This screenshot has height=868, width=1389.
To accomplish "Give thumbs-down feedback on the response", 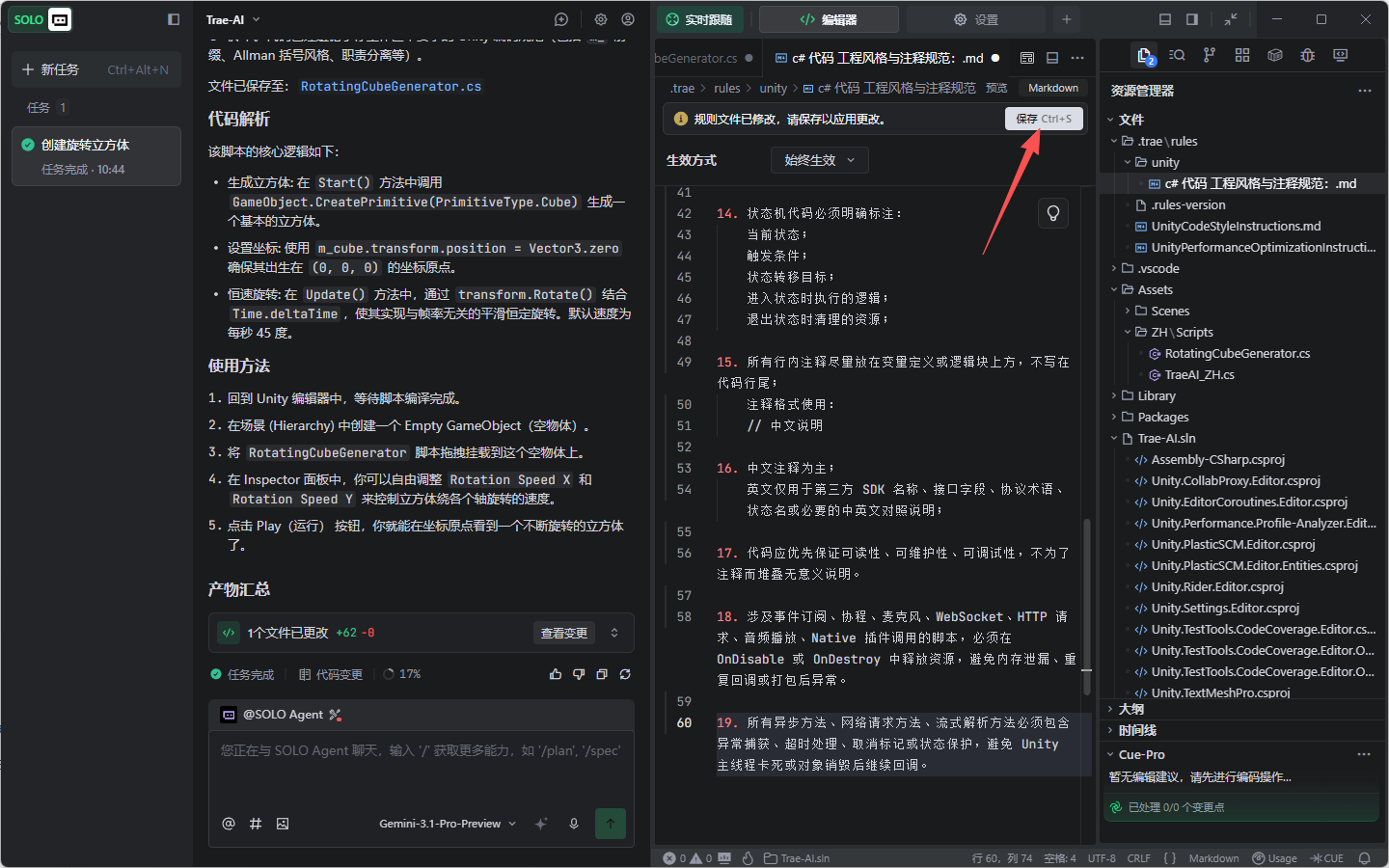I will [579, 674].
